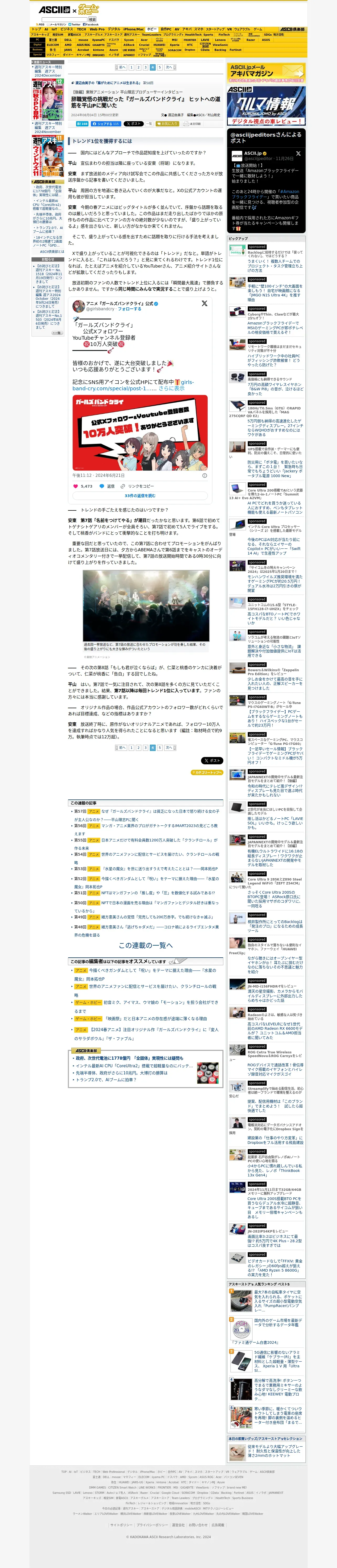The image size is (337, 1568).
Task: Select the iPhone/Mac navigation tab
Action: coord(133,29)
